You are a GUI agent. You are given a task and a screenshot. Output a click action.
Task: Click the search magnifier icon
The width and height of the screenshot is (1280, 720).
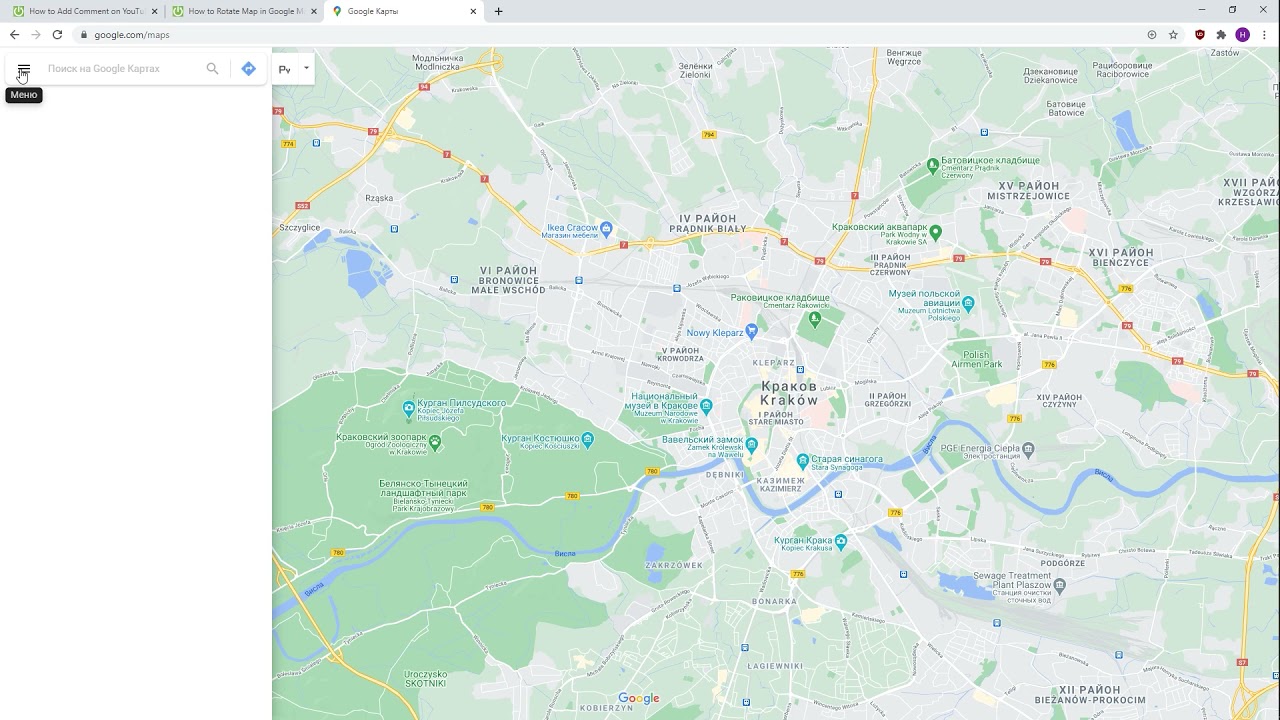click(x=212, y=69)
